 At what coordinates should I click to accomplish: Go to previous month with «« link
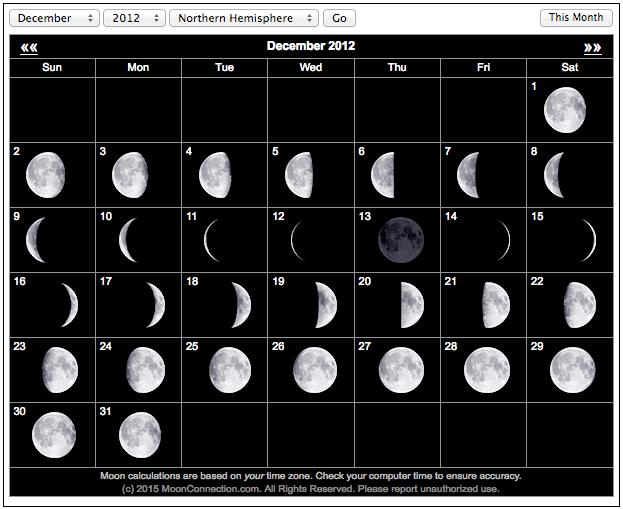point(29,48)
